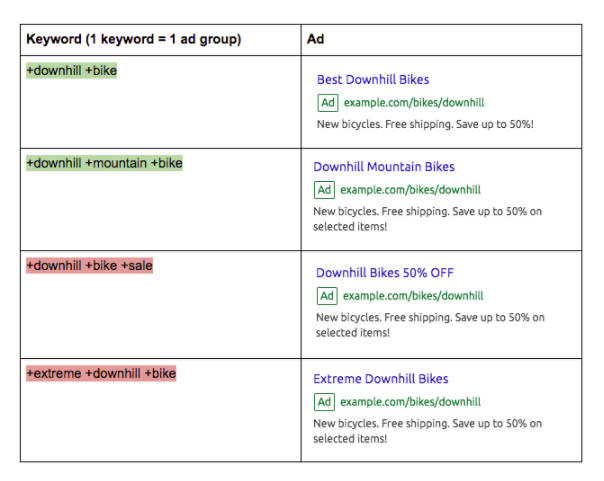Click the URL under Downhill Bikes 50% OFF
Viewport: 604px width, 481px height.
coord(414,295)
